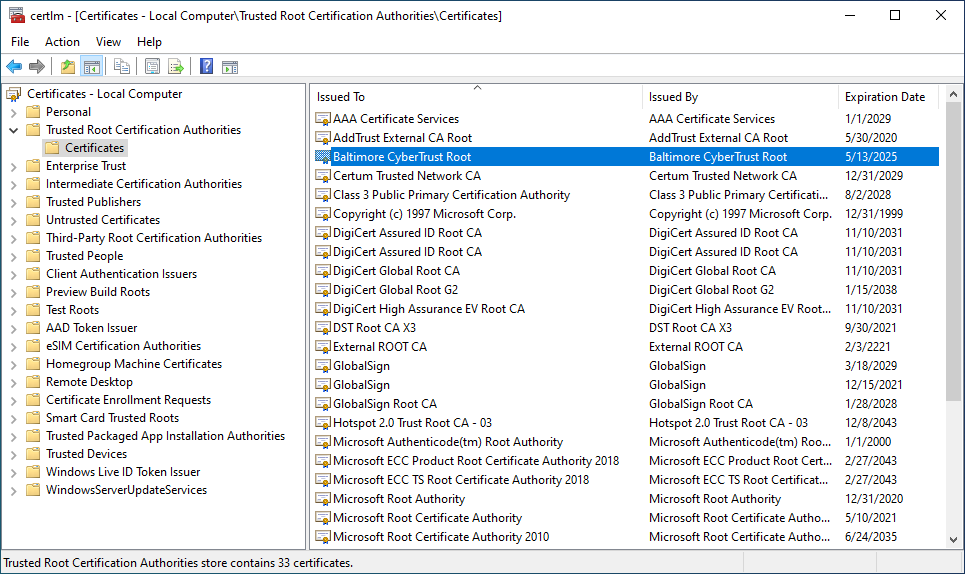Screen dimensions: 965x574
Task: Click folder icon beside Remote Desktop
Action: pyautogui.click(x=33, y=381)
